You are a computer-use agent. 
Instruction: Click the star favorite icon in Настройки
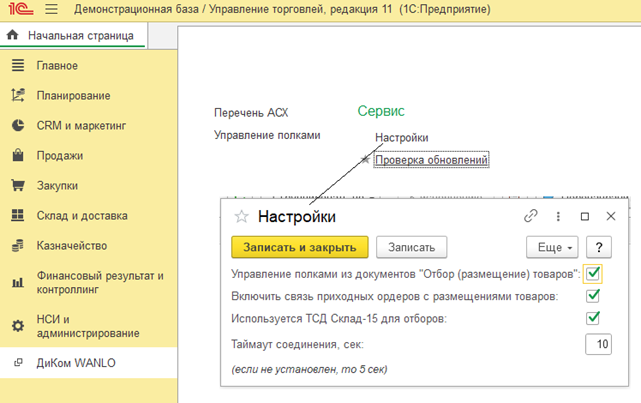point(240,217)
